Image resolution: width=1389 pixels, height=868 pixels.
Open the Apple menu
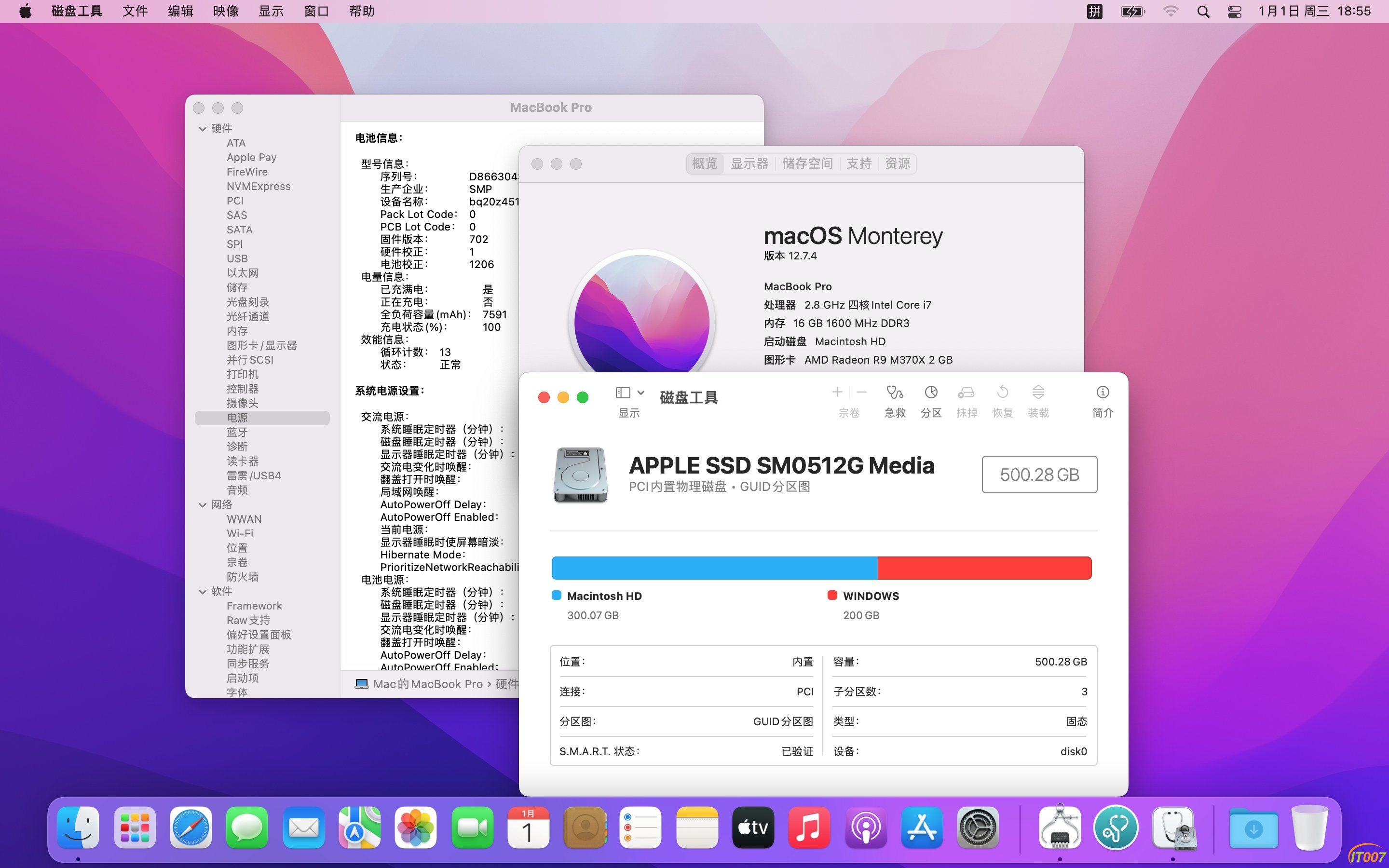click(25, 11)
